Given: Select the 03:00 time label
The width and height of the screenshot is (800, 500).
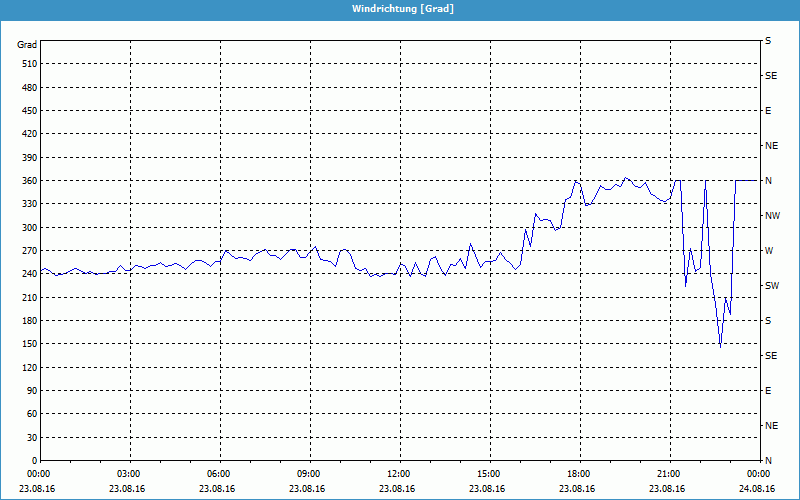Looking at the screenshot, I should (129, 474).
